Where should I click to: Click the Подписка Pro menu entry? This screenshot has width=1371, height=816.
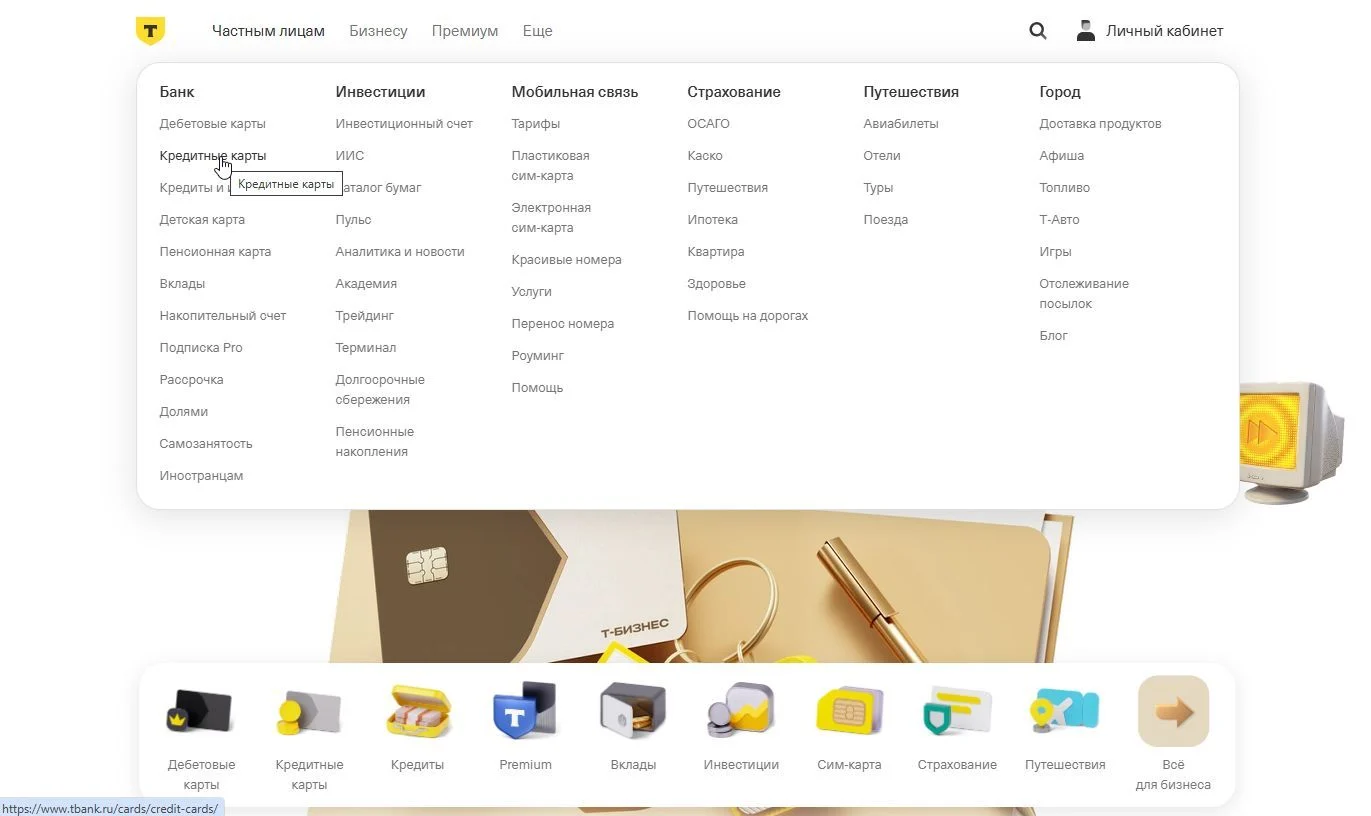point(201,348)
